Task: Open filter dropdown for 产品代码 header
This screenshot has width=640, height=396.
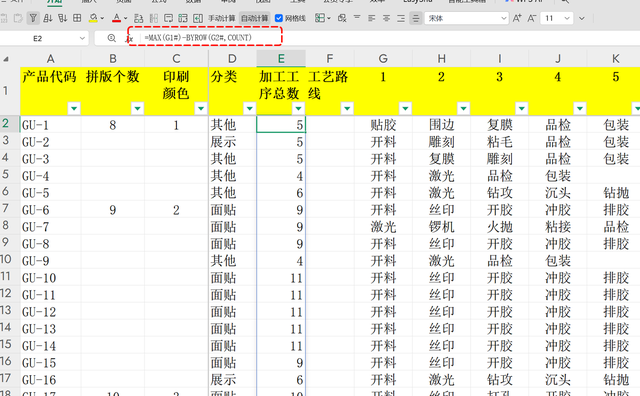Action: (x=74, y=108)
